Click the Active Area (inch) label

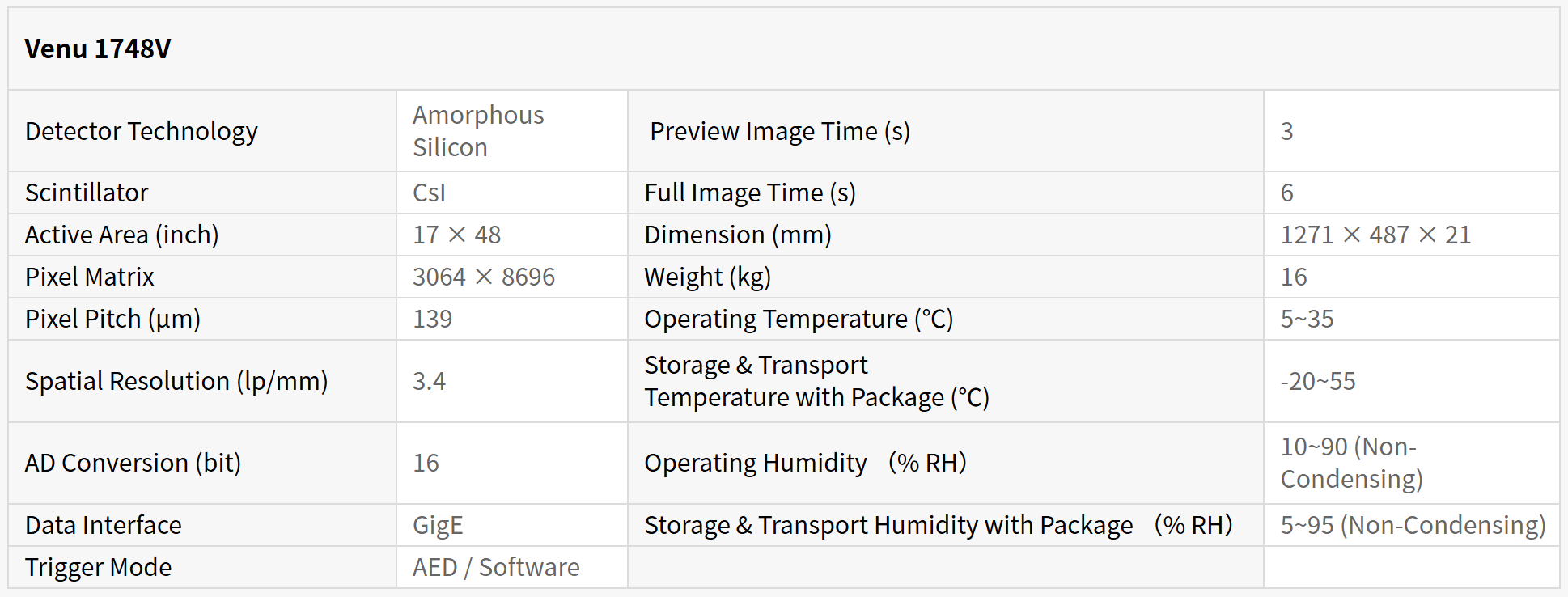click(x=122, y=235)
